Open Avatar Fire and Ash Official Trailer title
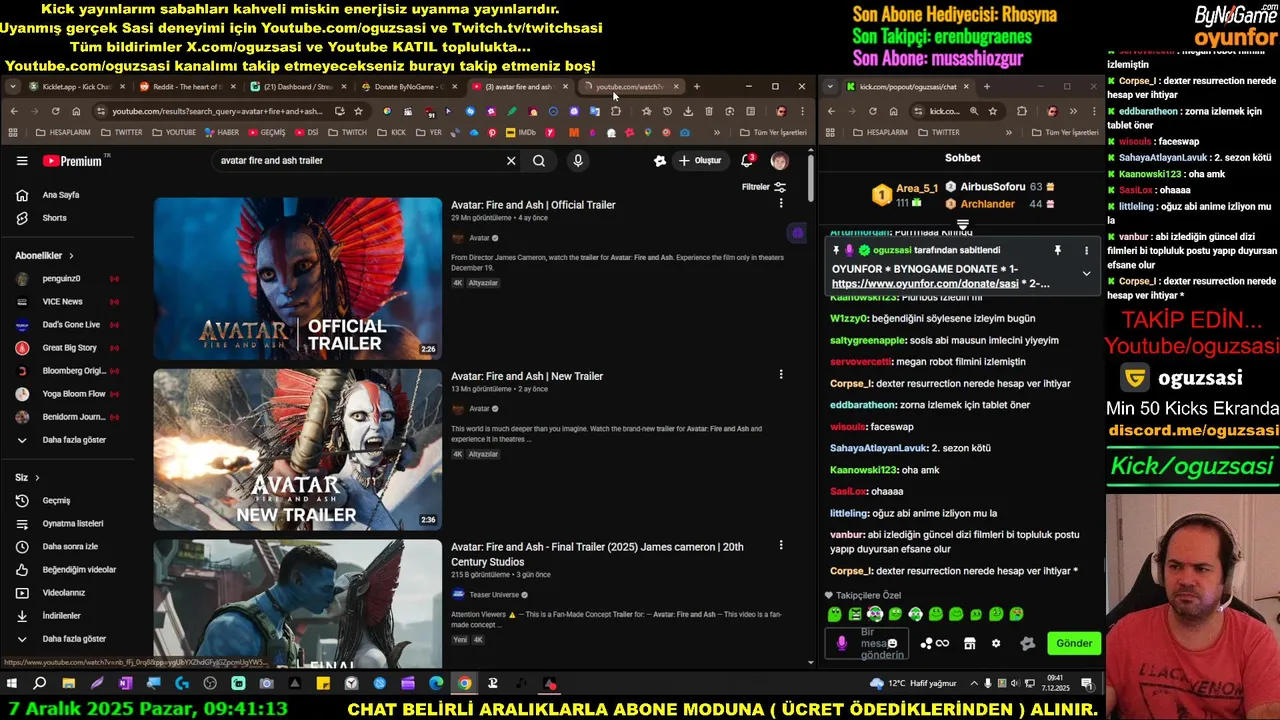Image resolution: width=1280 pixels, height=720 pixels. click(x=533, y=205)
